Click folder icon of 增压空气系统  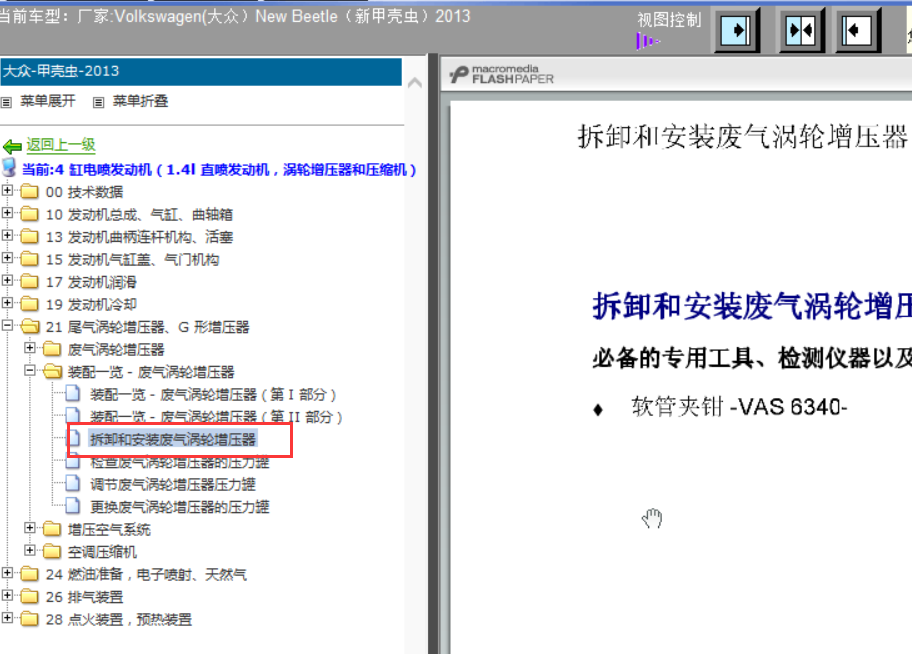pos(52,529)
